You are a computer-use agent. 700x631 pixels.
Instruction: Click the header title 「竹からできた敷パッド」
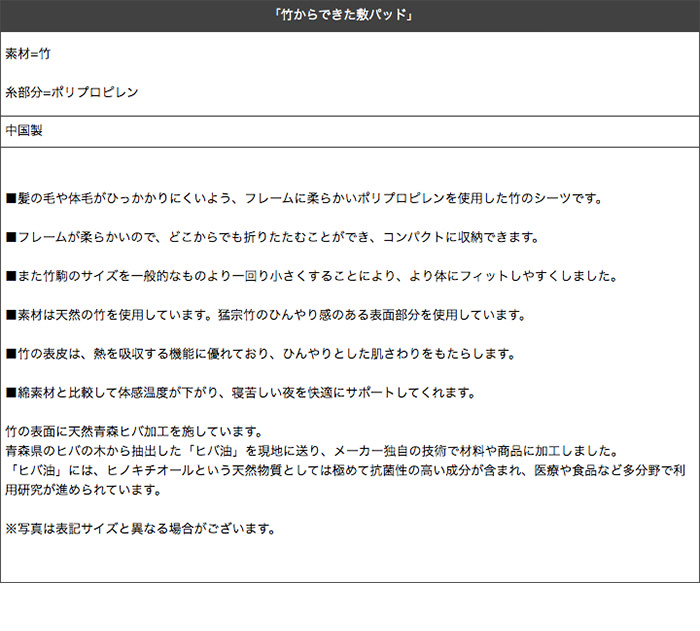click(x=343, y=15)
